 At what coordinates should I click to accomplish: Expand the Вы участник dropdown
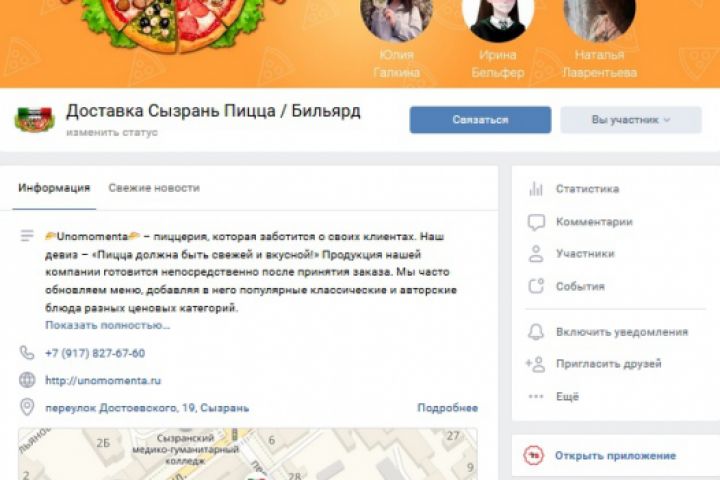(631, 120)
